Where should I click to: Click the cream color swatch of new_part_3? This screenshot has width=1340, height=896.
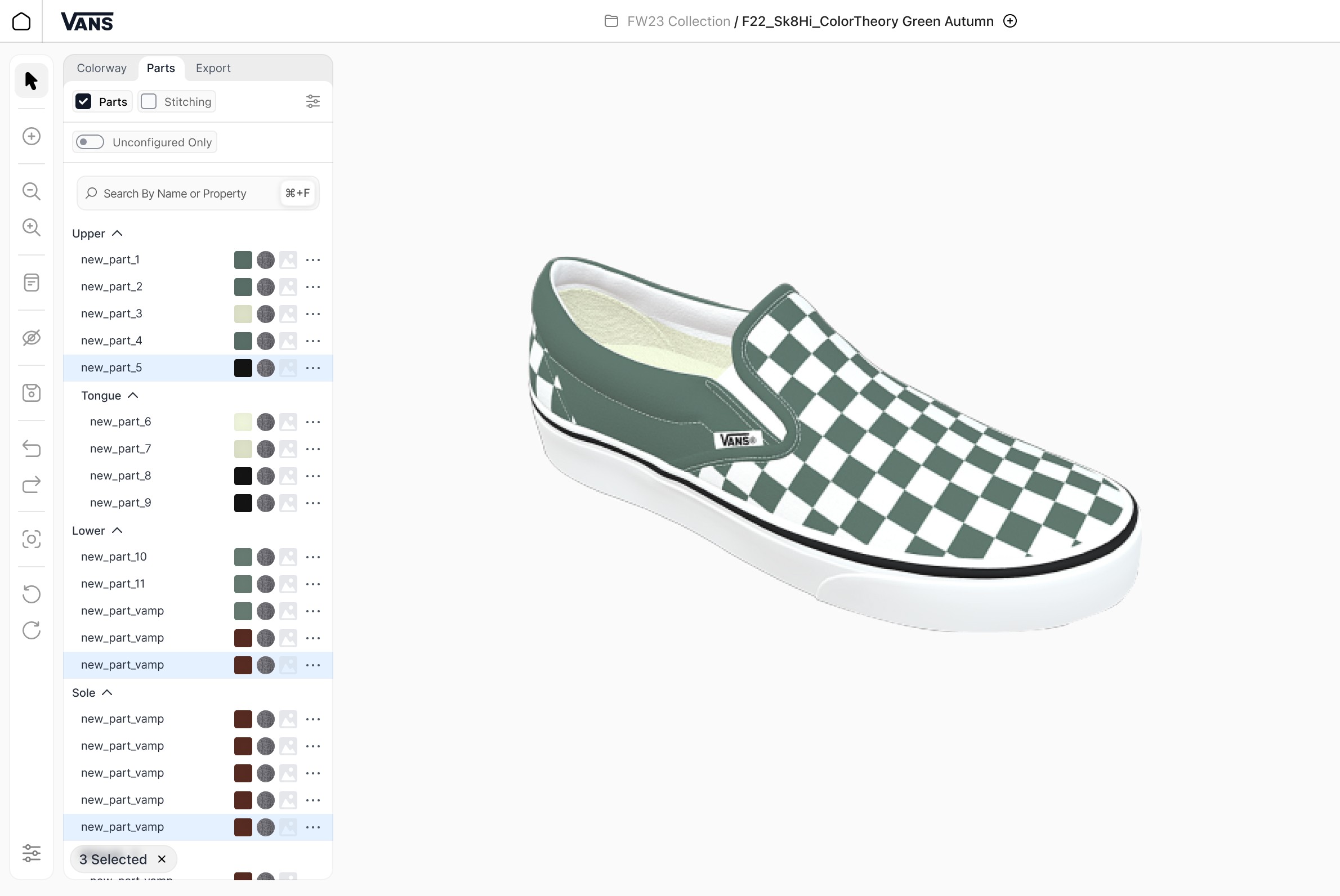[243, 313]
